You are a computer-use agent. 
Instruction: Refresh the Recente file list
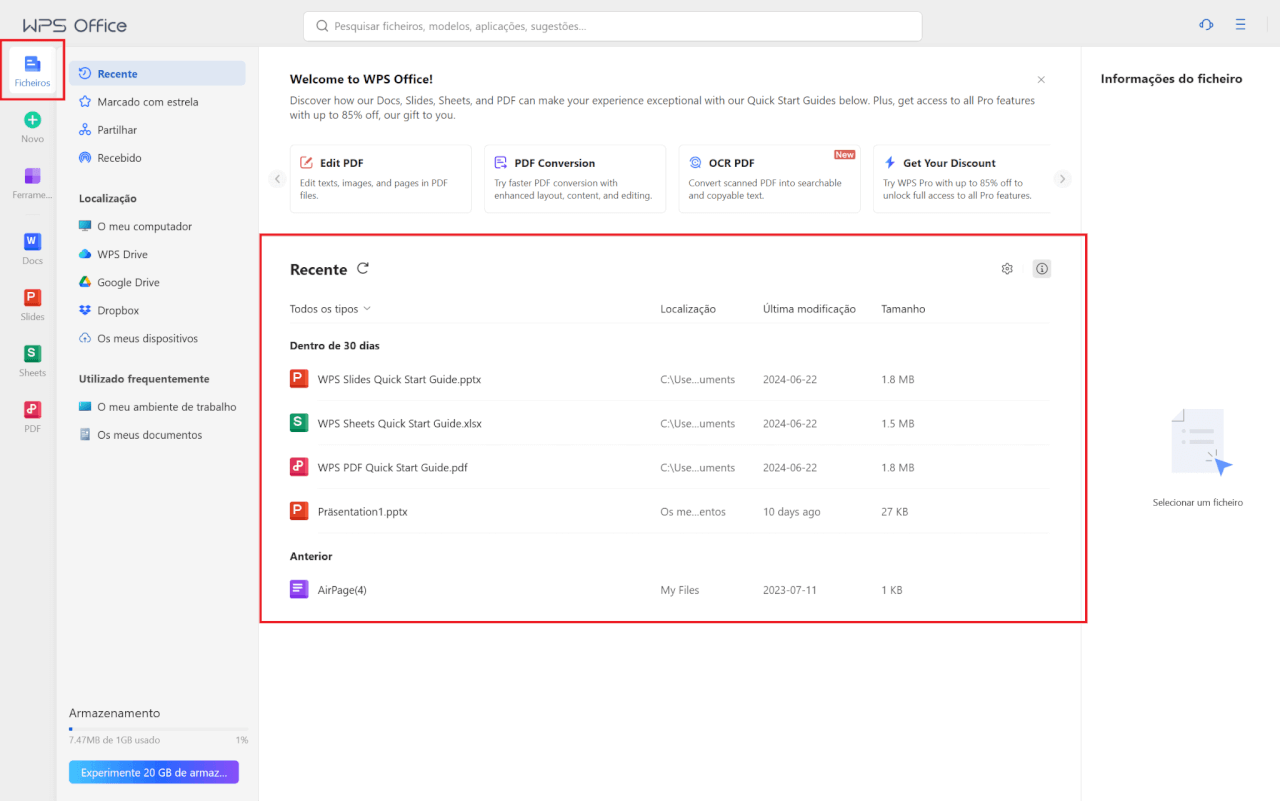click(363, 268)
